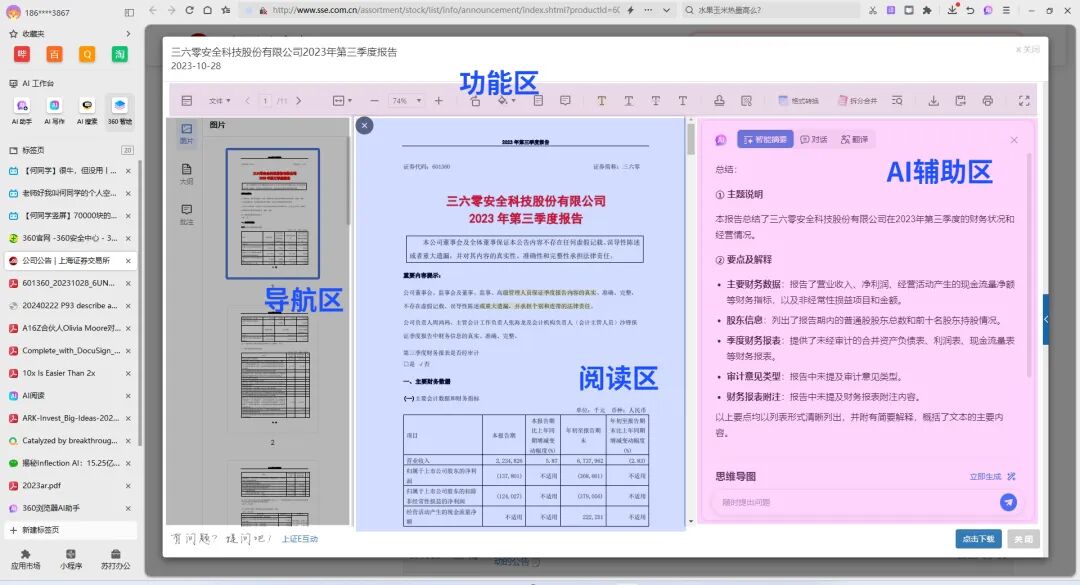Enter fullscreen mode in PDF viewer
The width and height of the screenshot is (1080, 585).
click(x=1023, y=101)
